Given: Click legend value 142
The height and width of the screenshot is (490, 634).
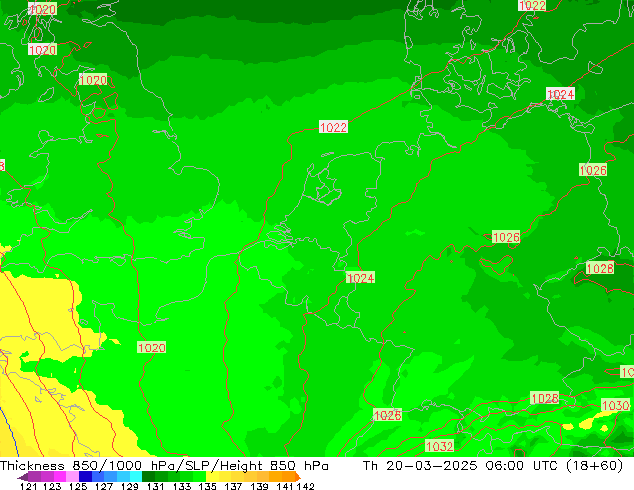Looking at the screenshot, I should click(306, 486).
